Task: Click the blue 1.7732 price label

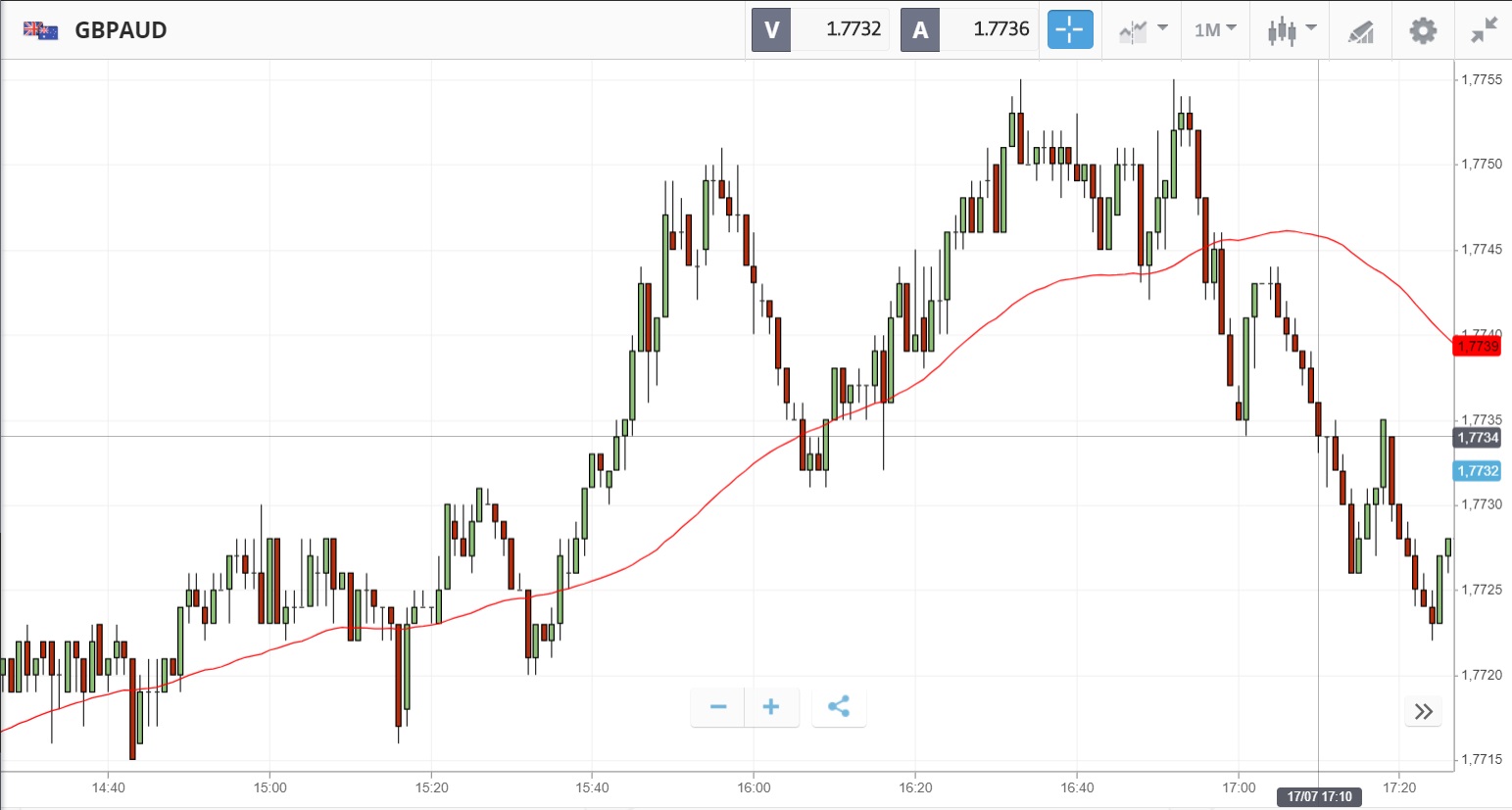Action: 1478,471
